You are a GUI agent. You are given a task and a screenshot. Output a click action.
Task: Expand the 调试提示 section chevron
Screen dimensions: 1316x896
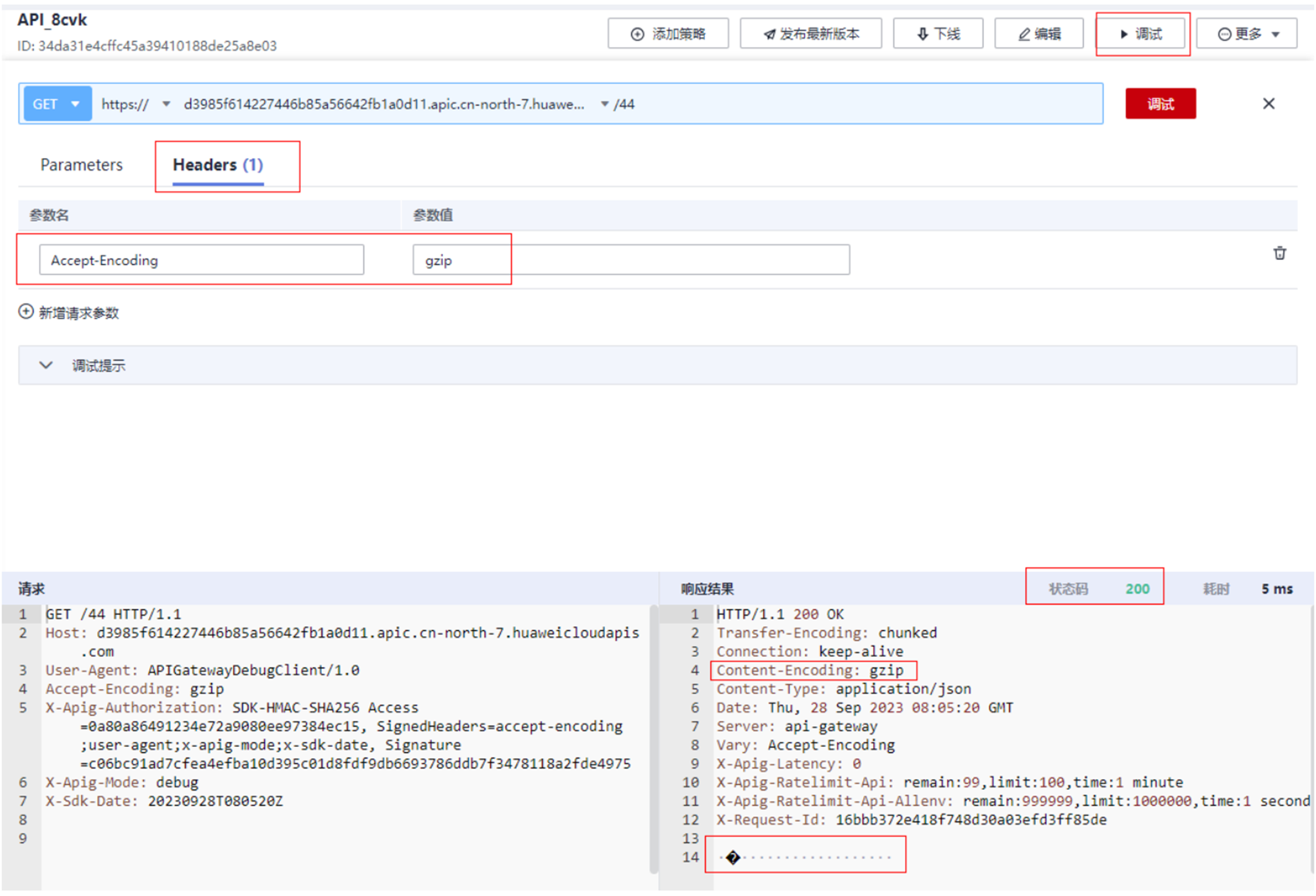pos(45,365)
